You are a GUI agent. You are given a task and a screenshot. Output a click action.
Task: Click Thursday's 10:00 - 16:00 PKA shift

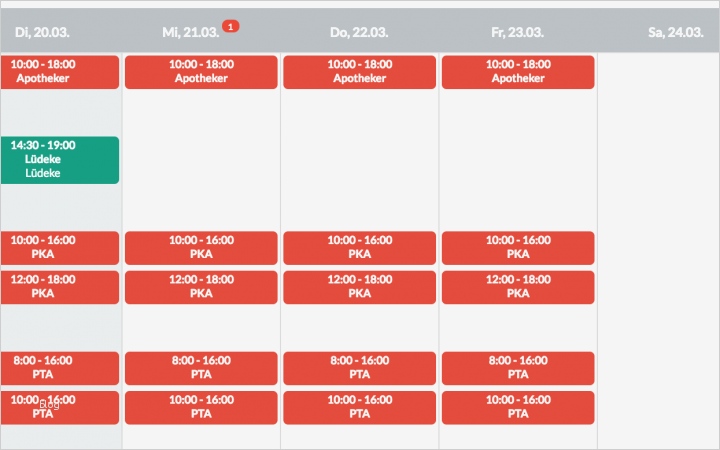pyautogui.click(x=359, y=248)
